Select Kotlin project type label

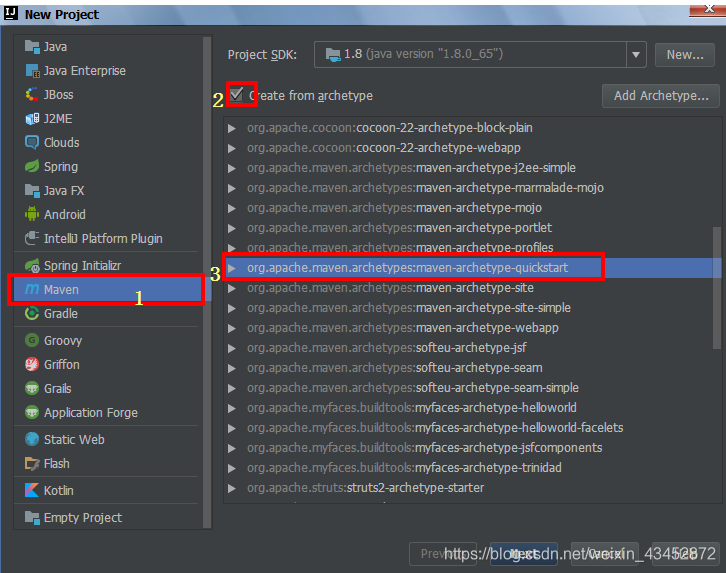pyautogui.click(x=58, y=490)
